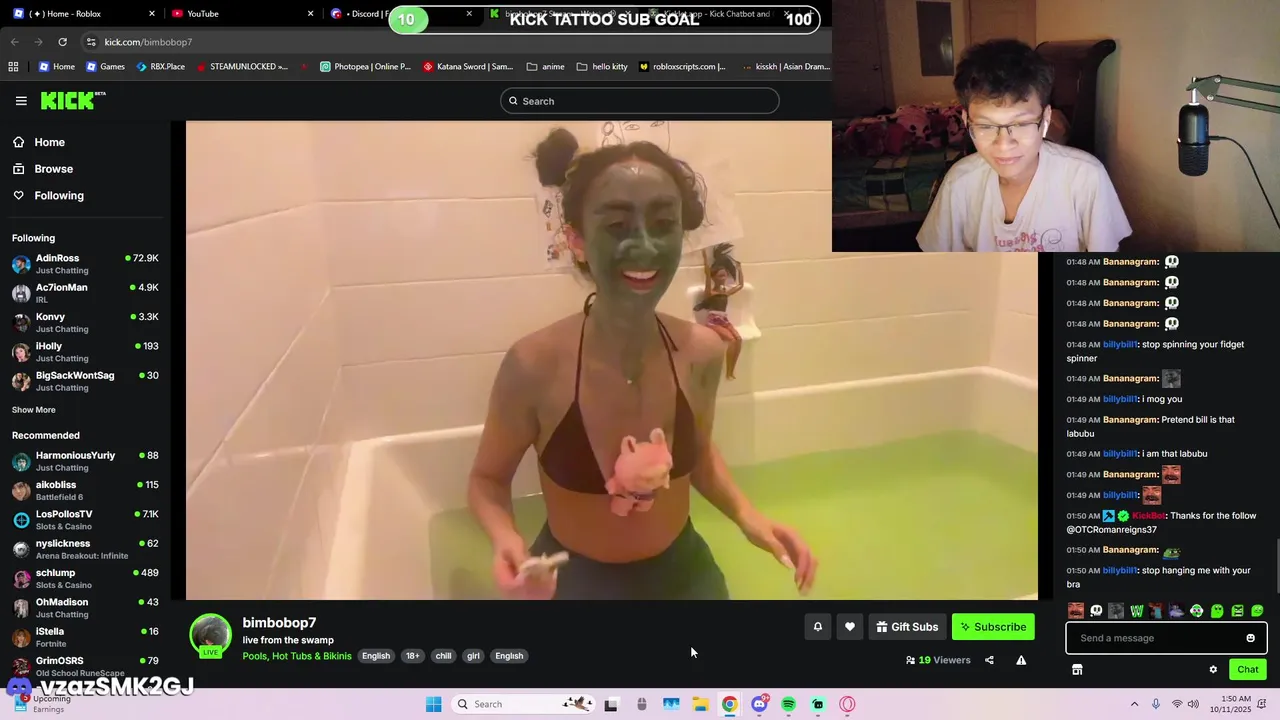This screenshot has width=1280, height=720.
Task: Close the YouTube browser tab
Action: point(310,14)
